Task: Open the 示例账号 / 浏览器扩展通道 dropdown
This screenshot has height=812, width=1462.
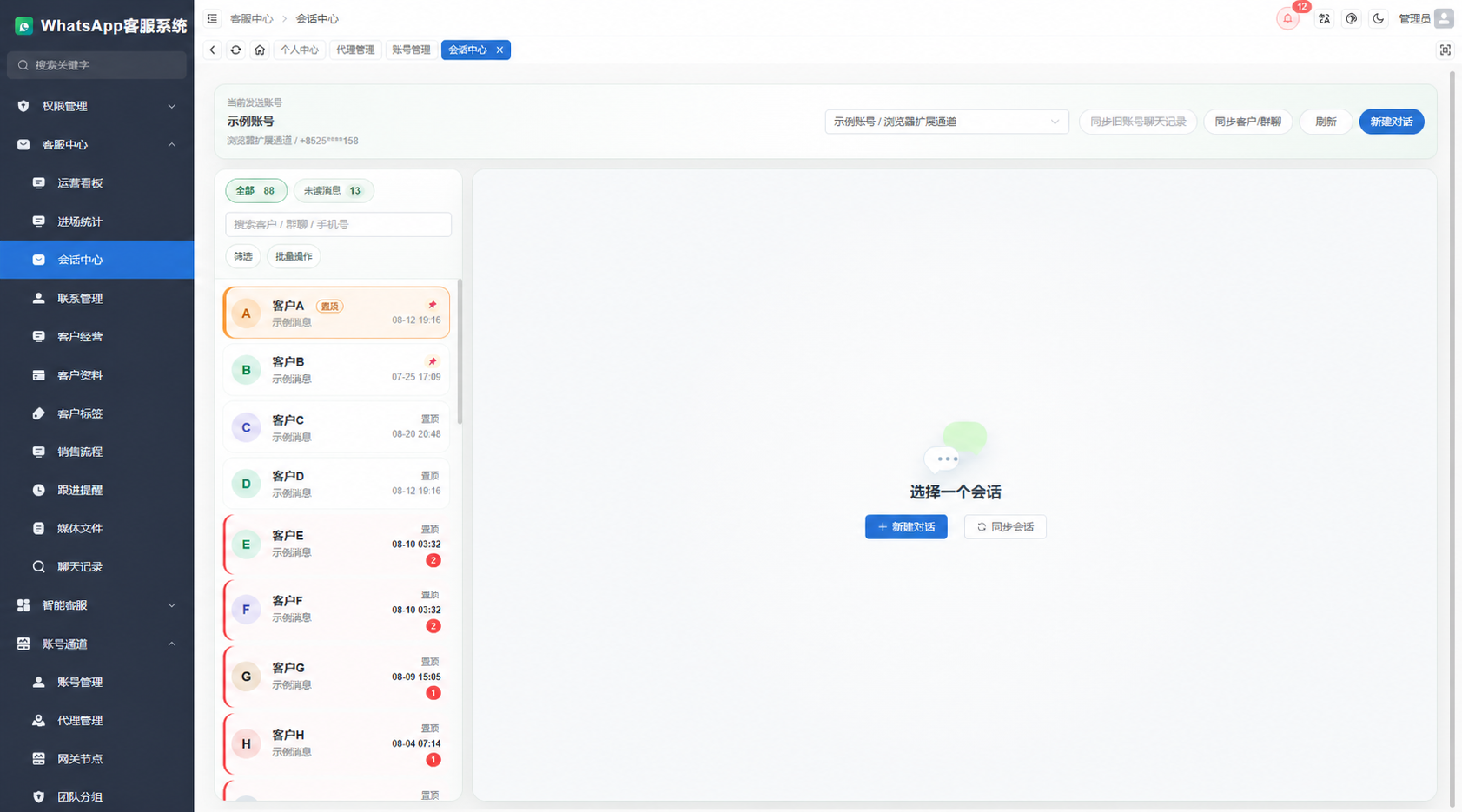Action: pos(946,122)
